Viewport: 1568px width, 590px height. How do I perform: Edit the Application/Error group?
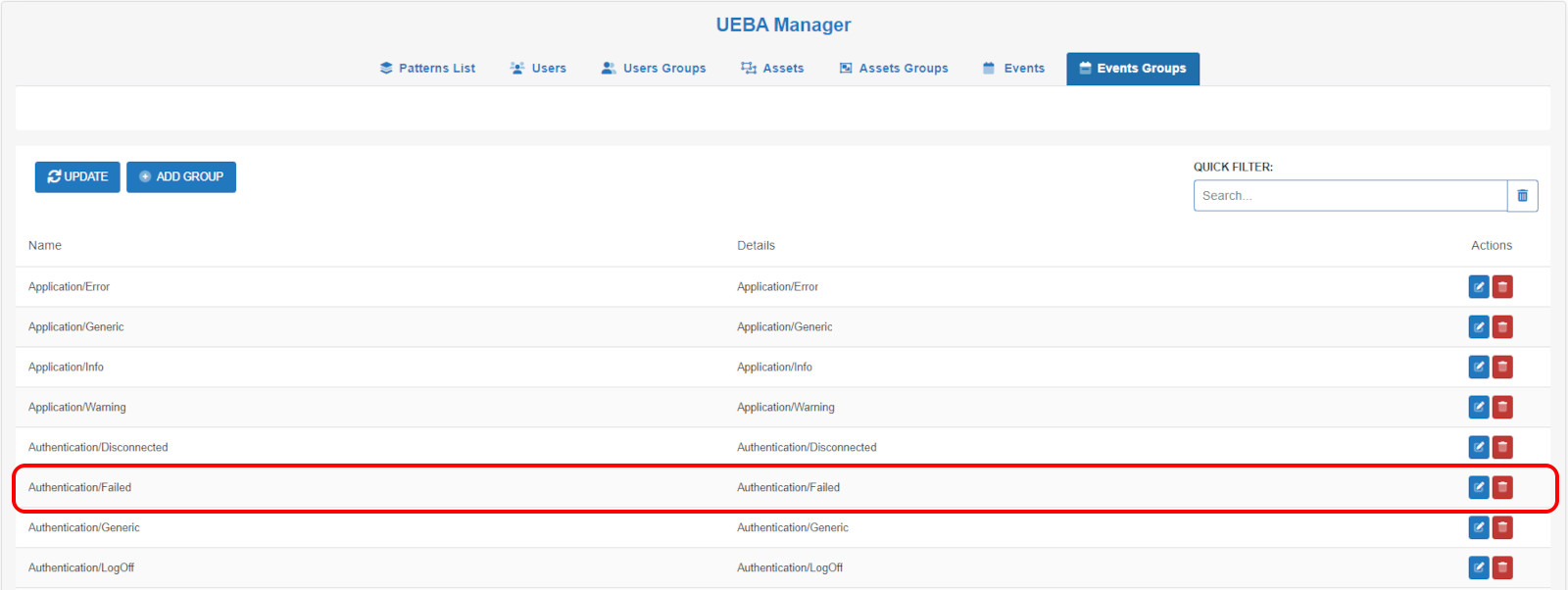(1479, 286)
